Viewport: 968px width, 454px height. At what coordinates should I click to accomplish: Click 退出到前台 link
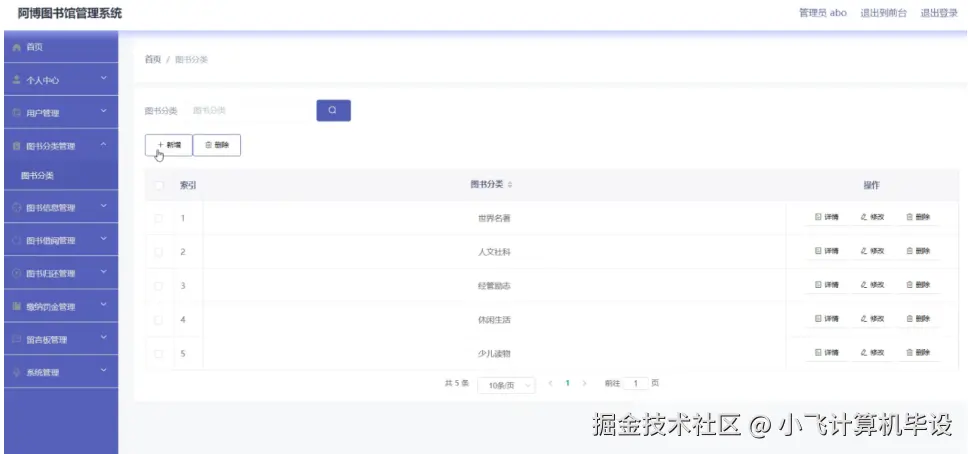883,13
